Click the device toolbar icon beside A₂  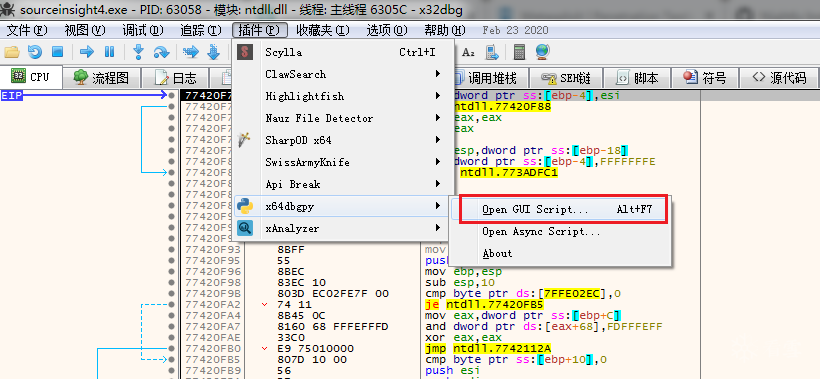pyautogui.click(x=492, y=52)
